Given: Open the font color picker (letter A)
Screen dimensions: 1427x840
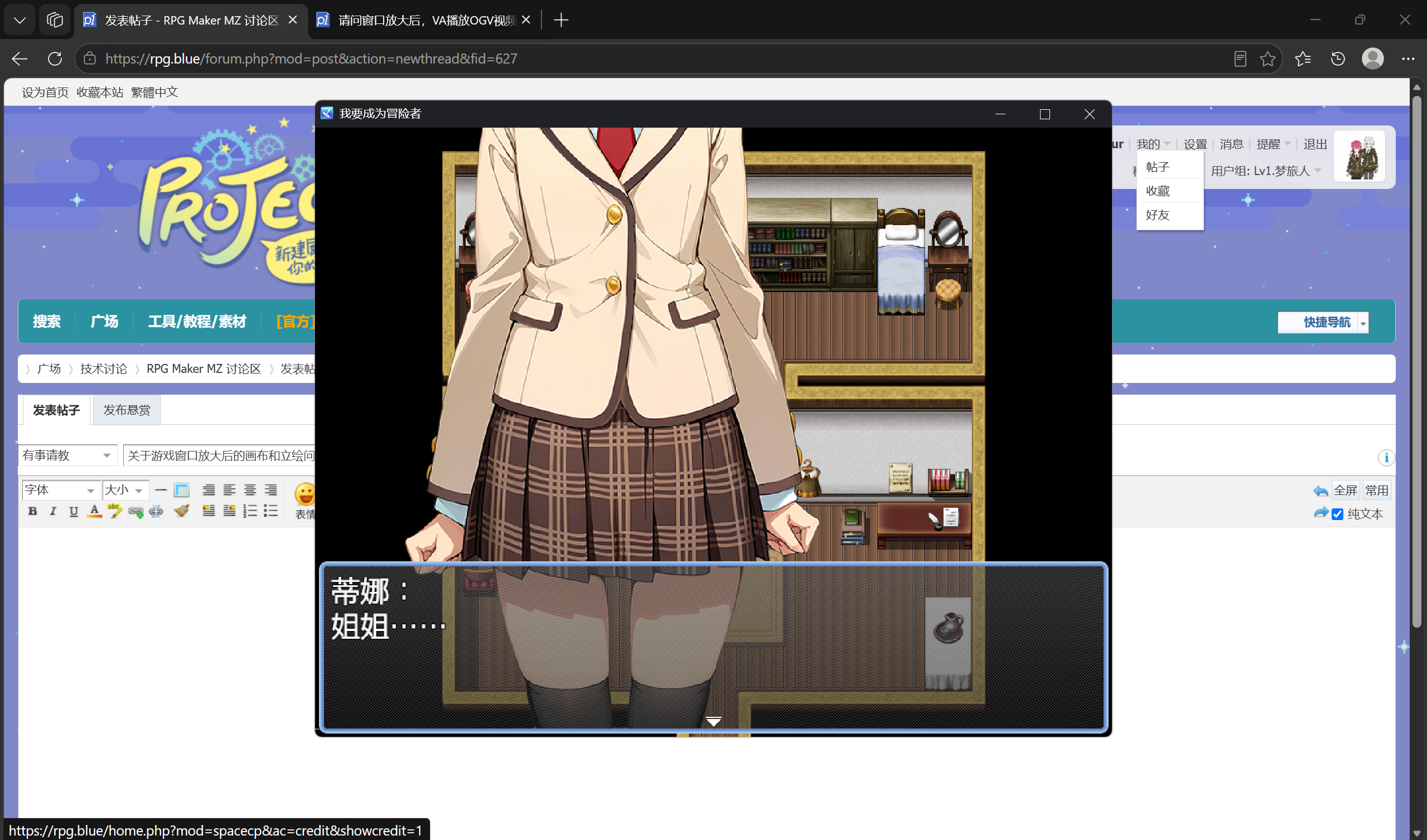Looking at the screenshot, I should 95,511.
